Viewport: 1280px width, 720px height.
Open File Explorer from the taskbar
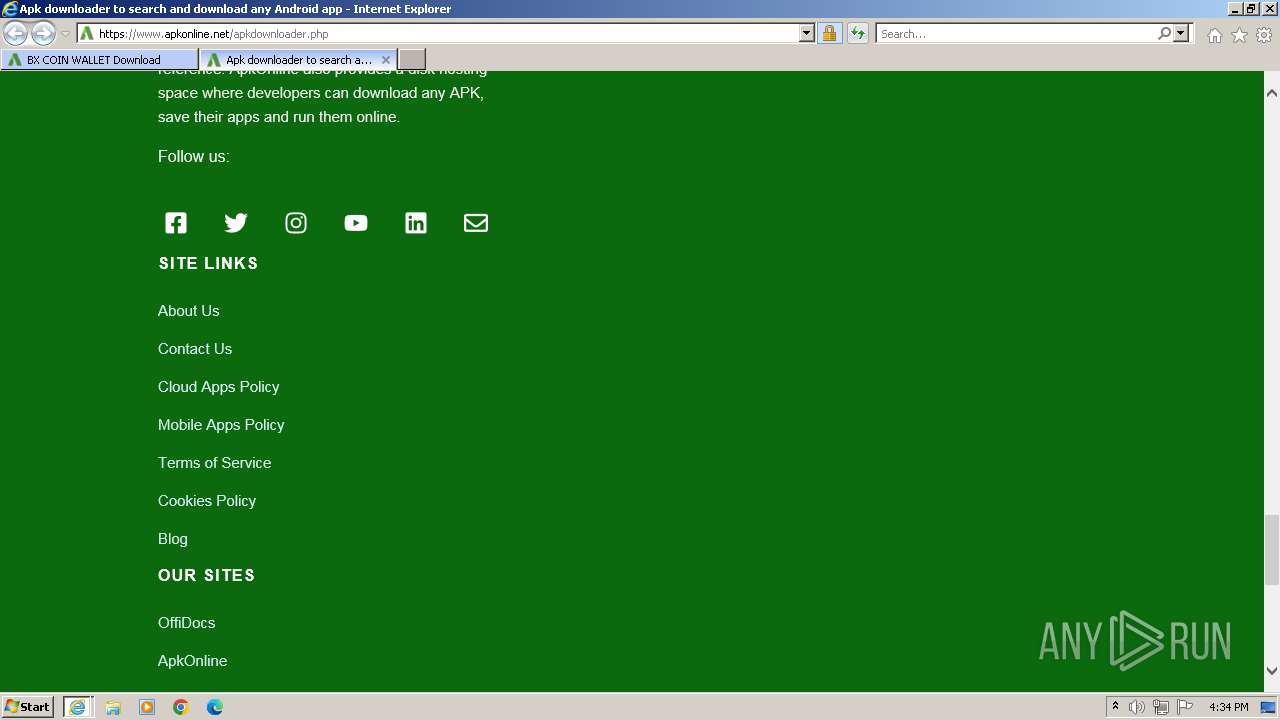113,707
